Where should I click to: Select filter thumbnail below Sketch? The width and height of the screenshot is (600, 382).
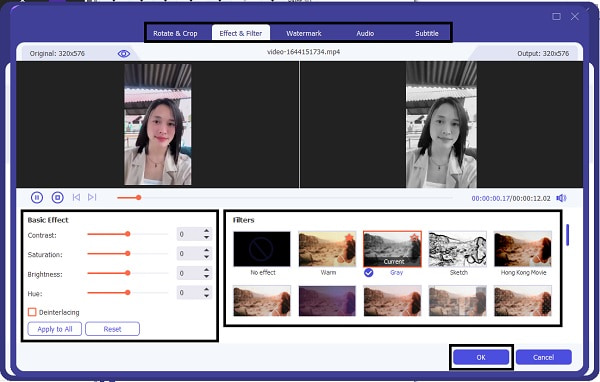[x=458, y=301]
